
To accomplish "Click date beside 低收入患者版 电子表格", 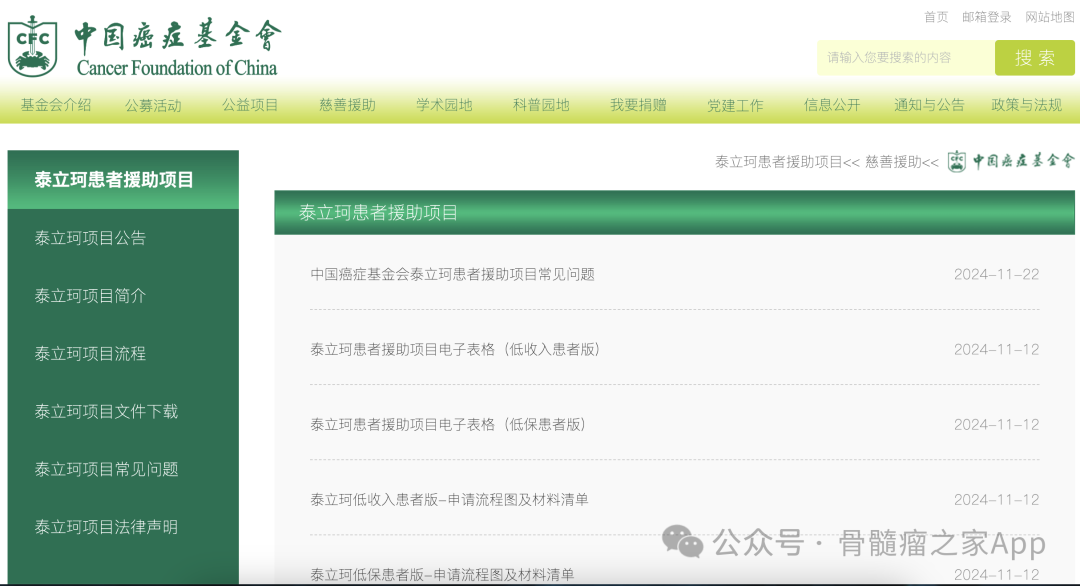I will 996,349.
